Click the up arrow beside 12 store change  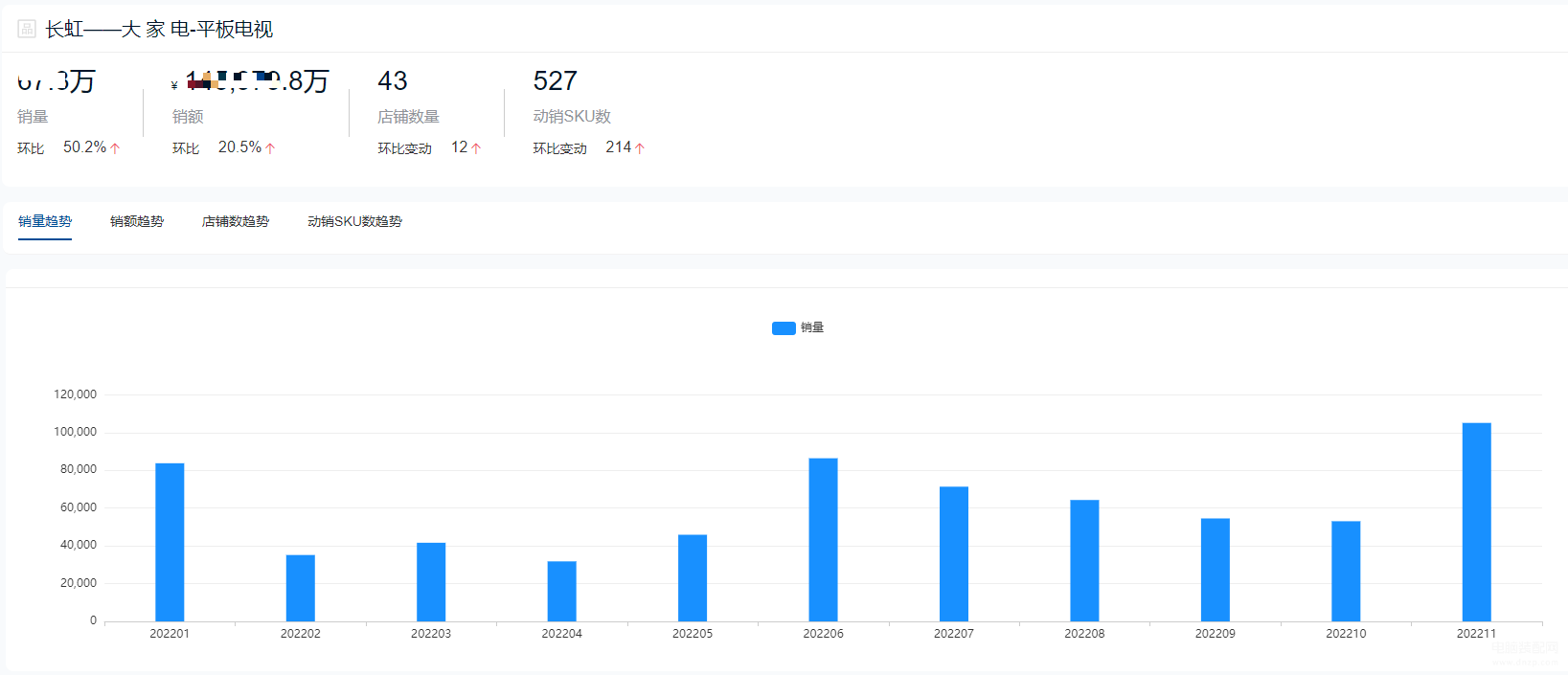476,148
